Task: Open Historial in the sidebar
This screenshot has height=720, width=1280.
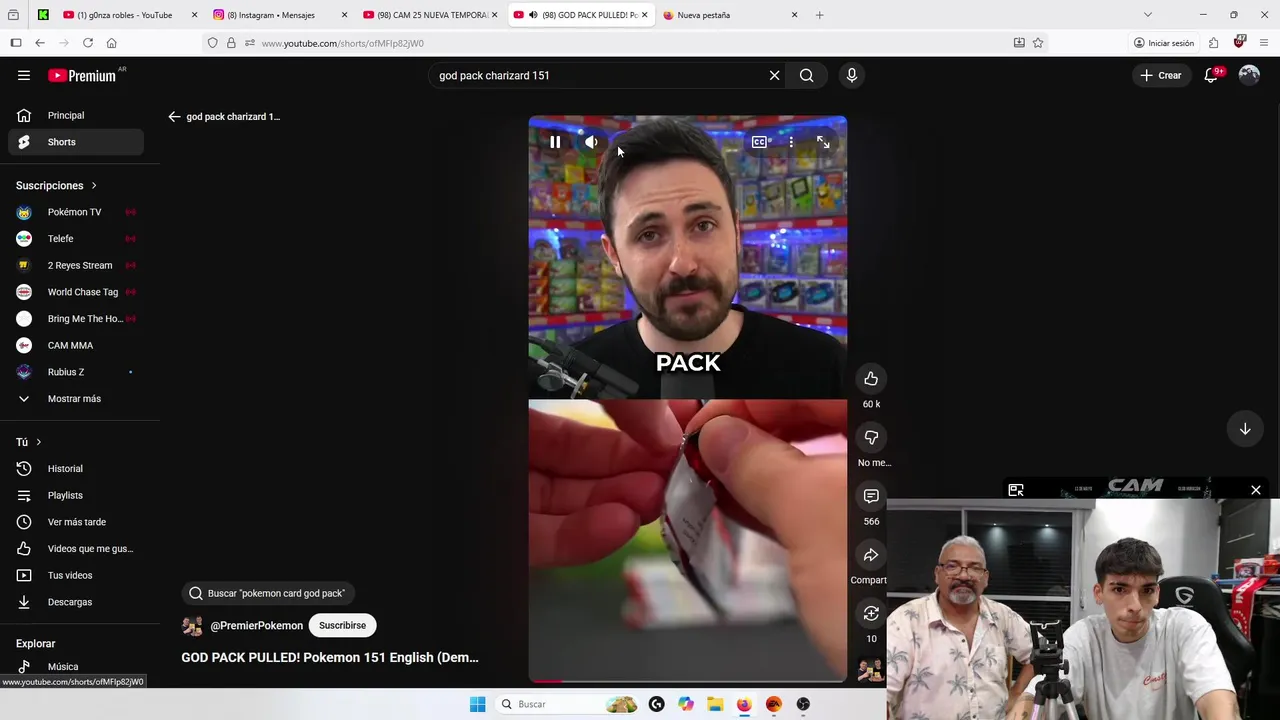Action: coord(76,469)
